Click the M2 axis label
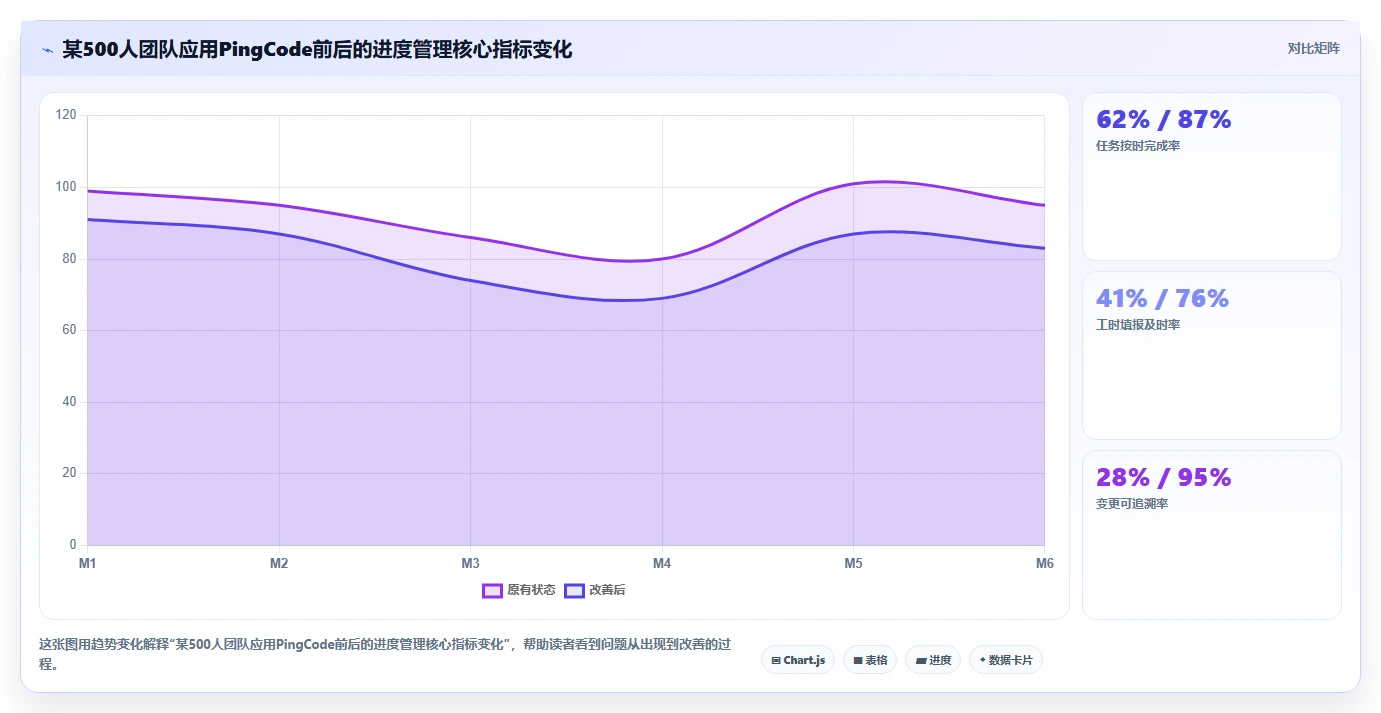This screenshot has width=1381, height=713. click(x=279, y=564)
